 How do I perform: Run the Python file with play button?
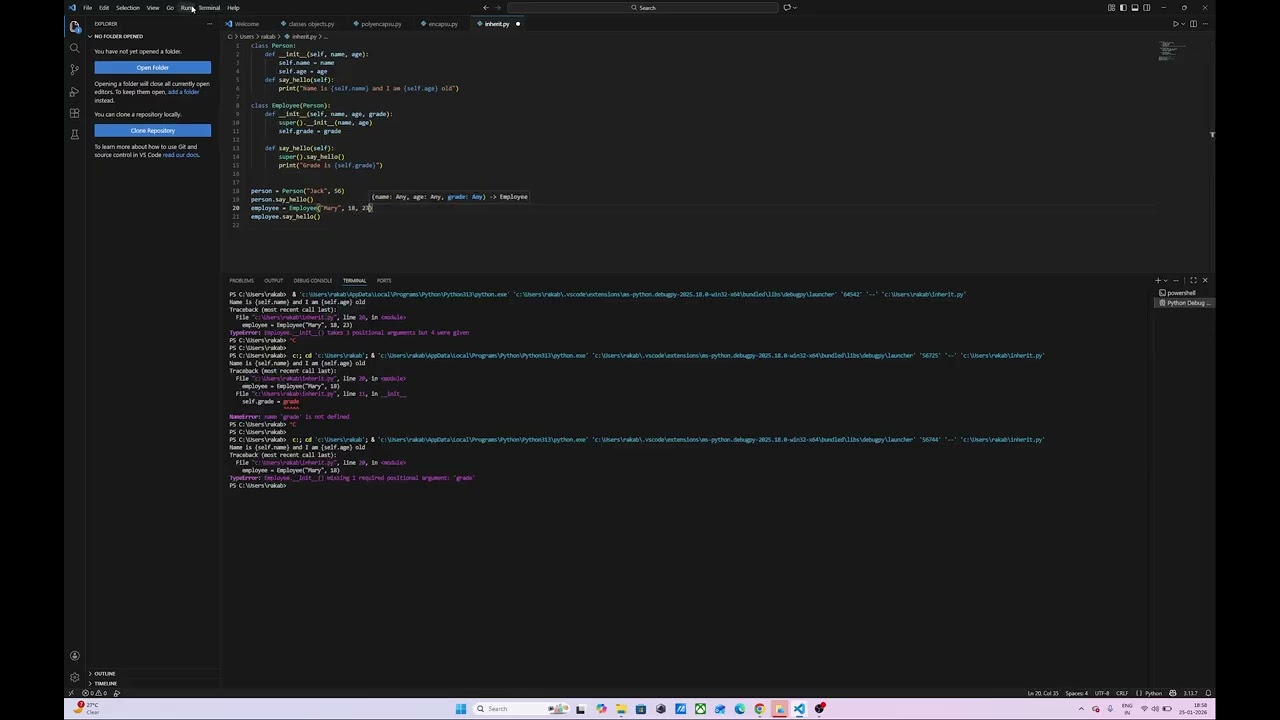(1175, 23)
